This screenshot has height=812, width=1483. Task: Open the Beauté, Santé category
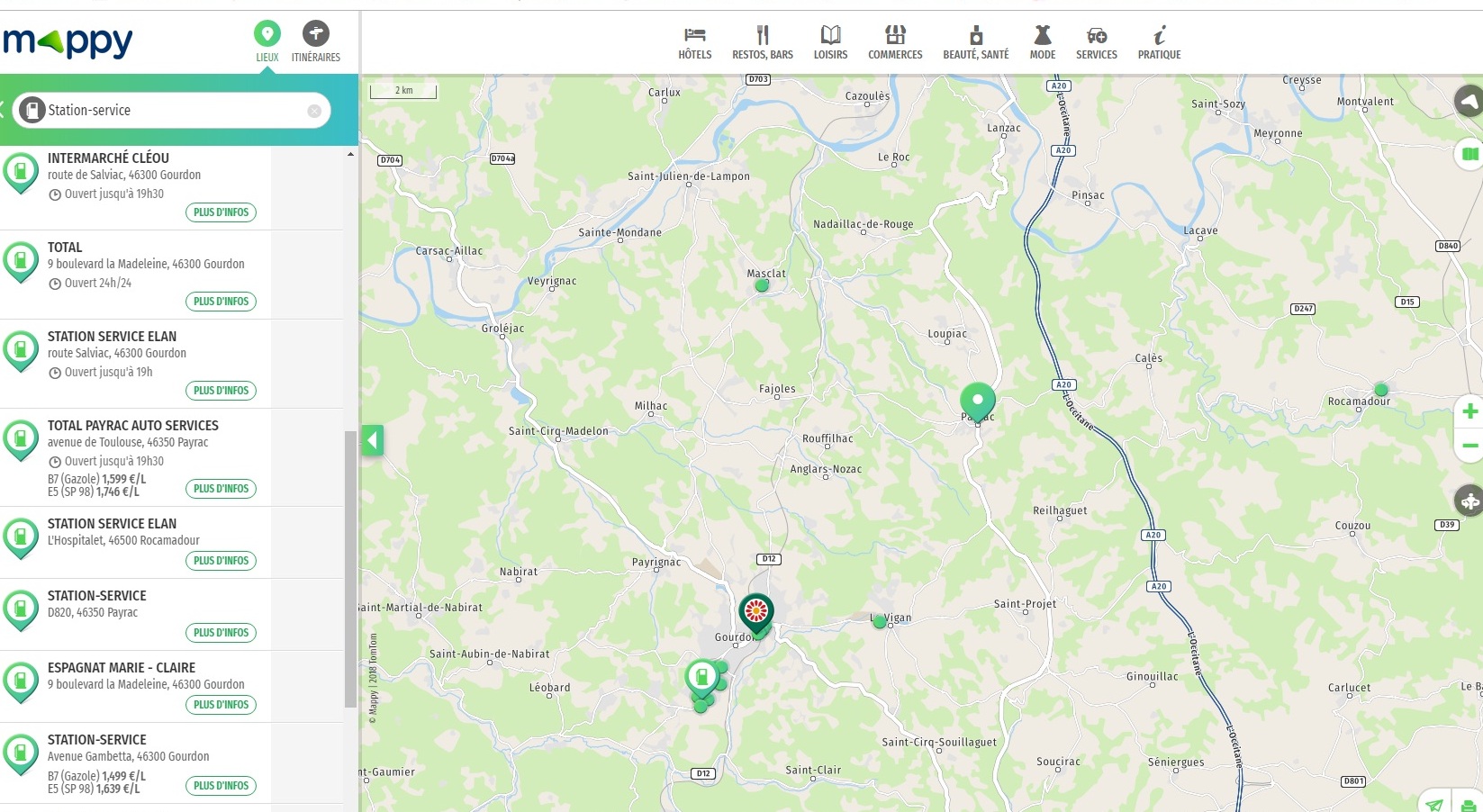[x=975, y=42]
